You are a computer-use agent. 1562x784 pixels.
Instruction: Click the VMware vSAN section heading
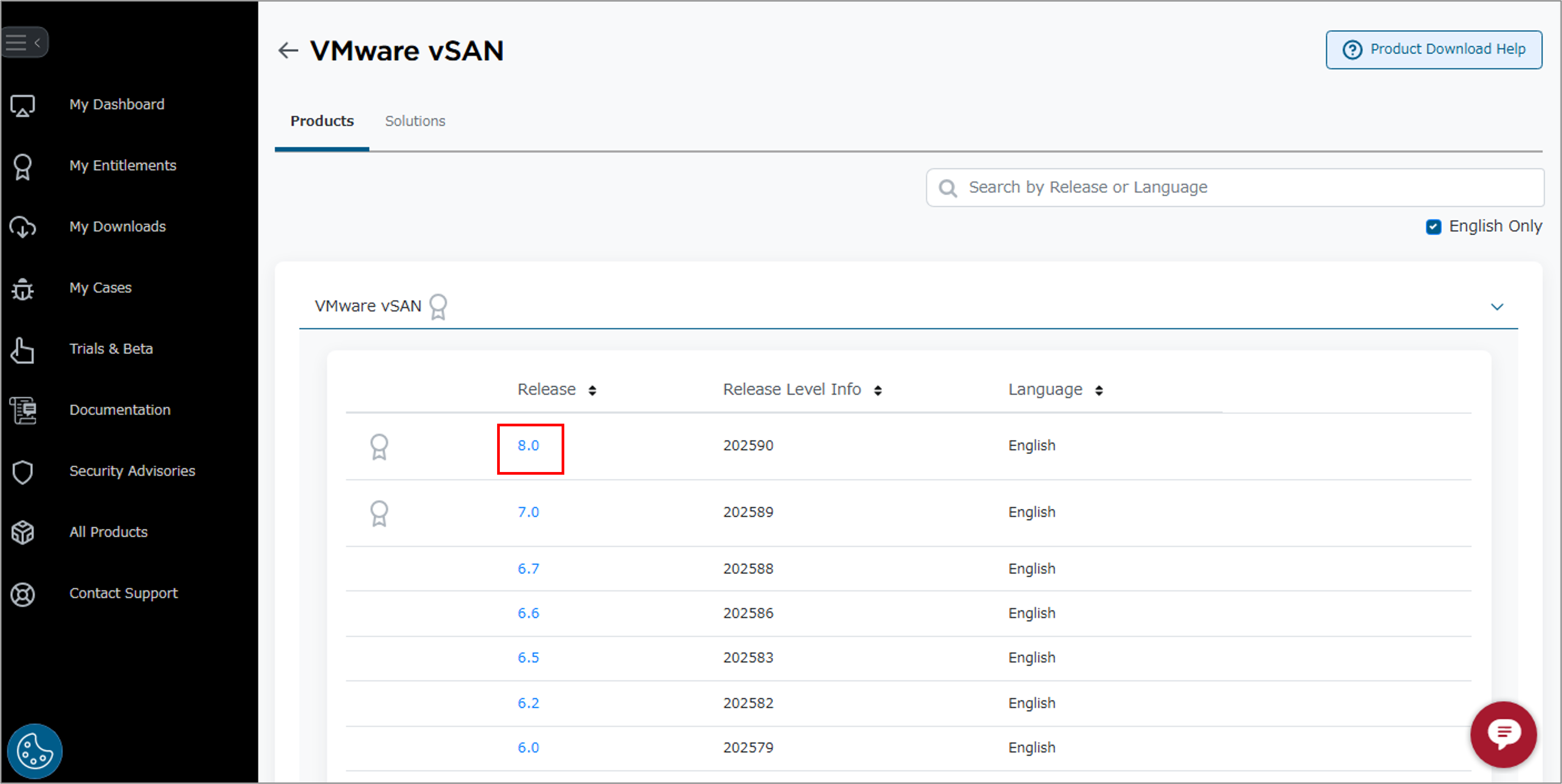[x=367, y=306]
